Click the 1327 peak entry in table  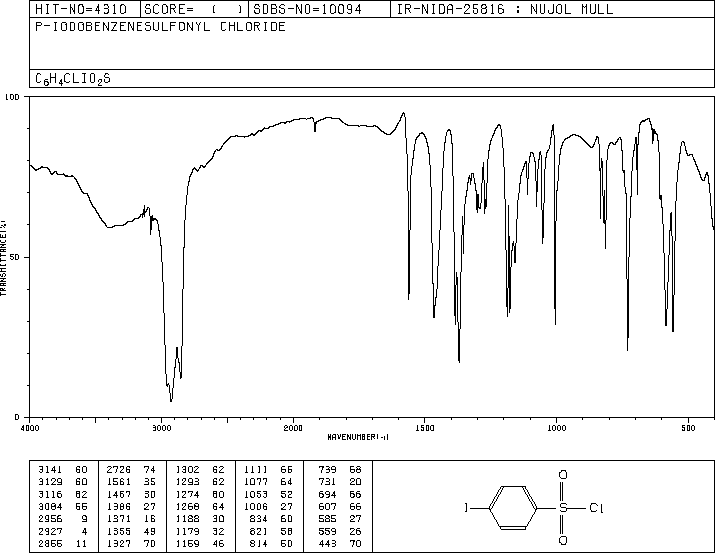tap(131, 543)
